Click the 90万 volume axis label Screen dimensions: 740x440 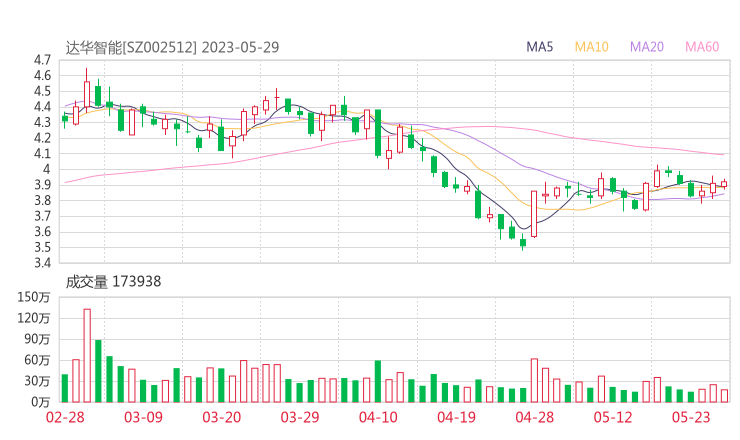tap(37, 339)
